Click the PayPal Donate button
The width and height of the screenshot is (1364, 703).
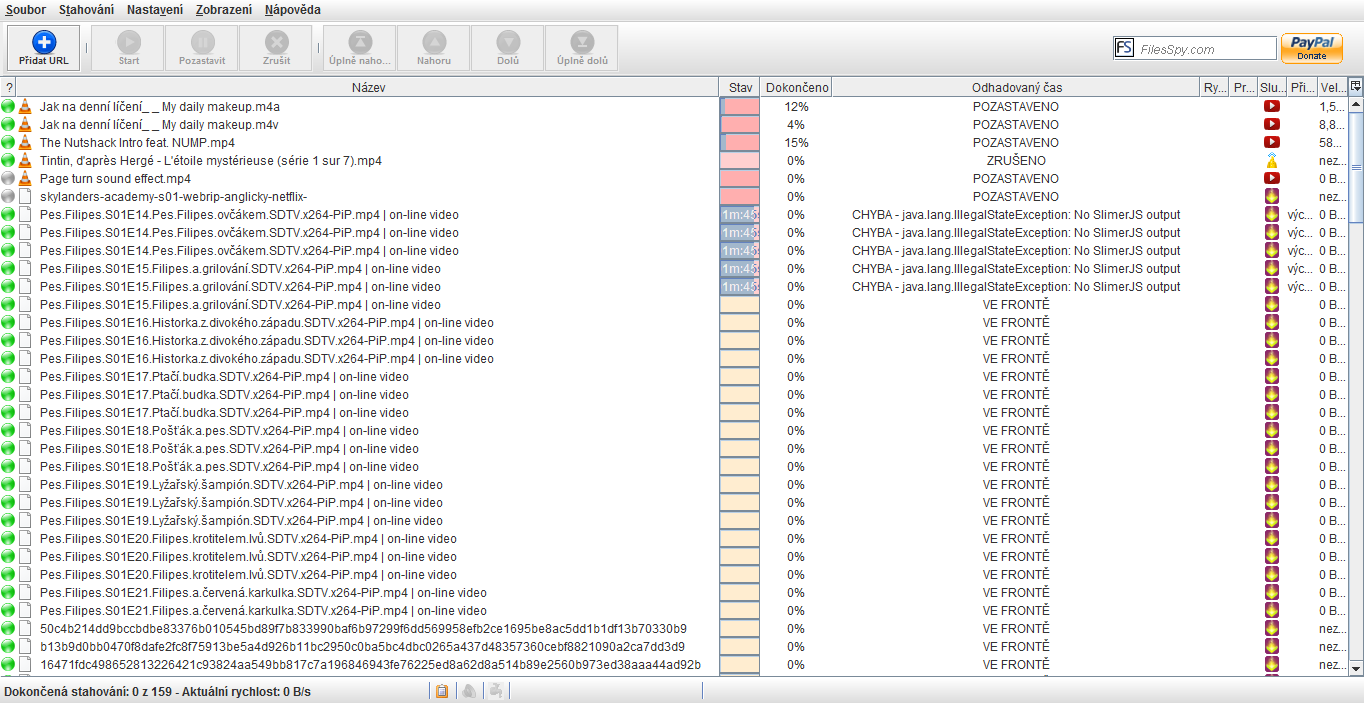pyautogui.click(x=1311, y=48)
